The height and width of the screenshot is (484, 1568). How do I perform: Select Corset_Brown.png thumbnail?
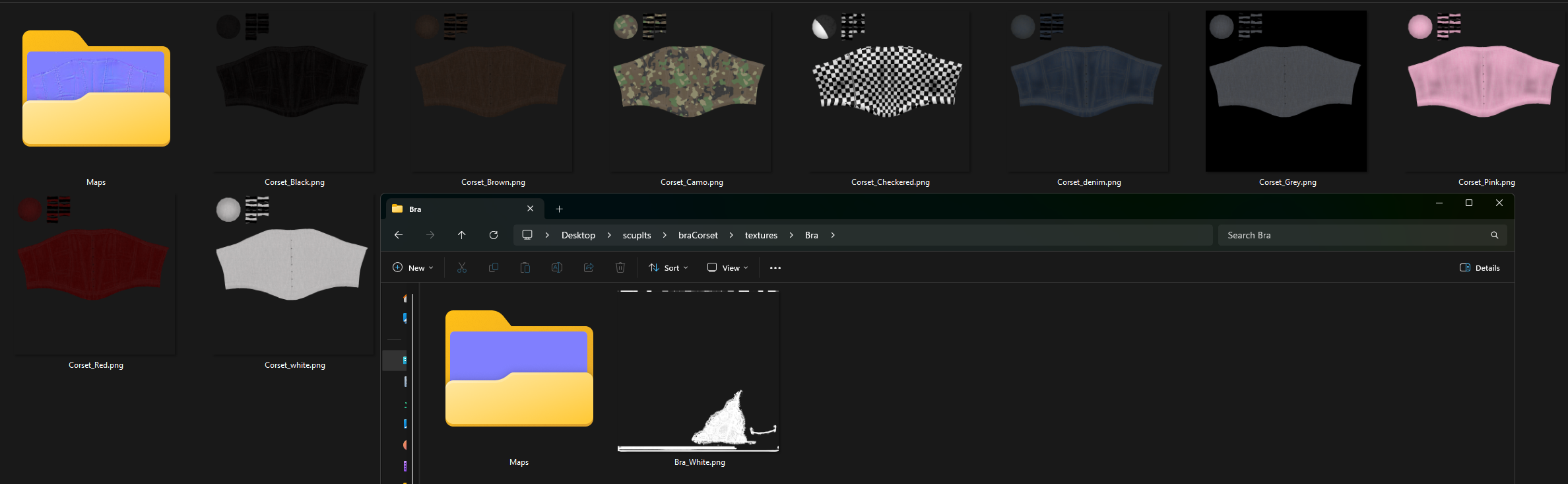pos(492,91)
